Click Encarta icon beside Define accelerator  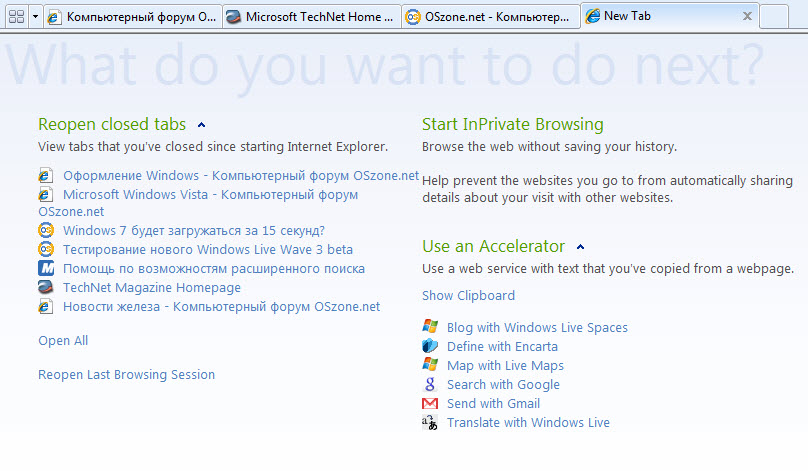pyautogui.click(x=430, y=346)
